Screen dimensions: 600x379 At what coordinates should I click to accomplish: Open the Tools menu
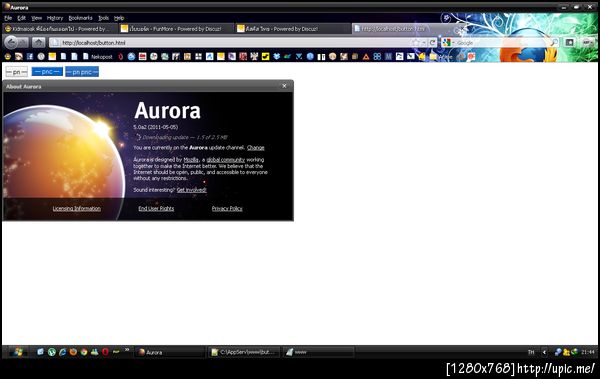pyautogui.click(x=103, y=18)
